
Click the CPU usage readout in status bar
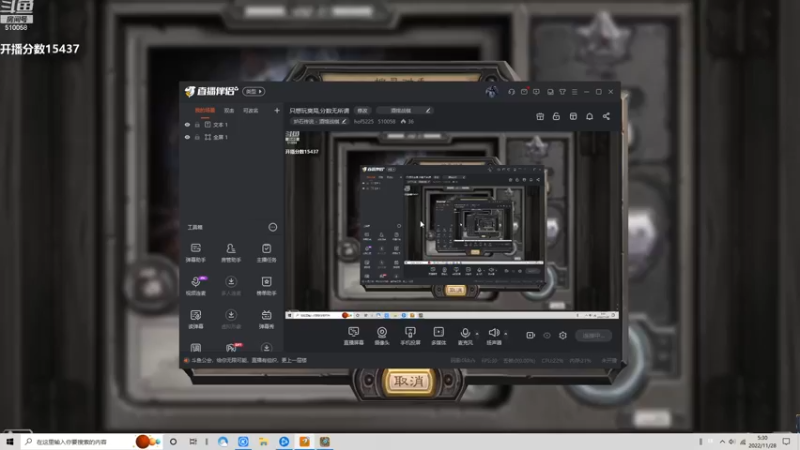[x=552, y=360]
